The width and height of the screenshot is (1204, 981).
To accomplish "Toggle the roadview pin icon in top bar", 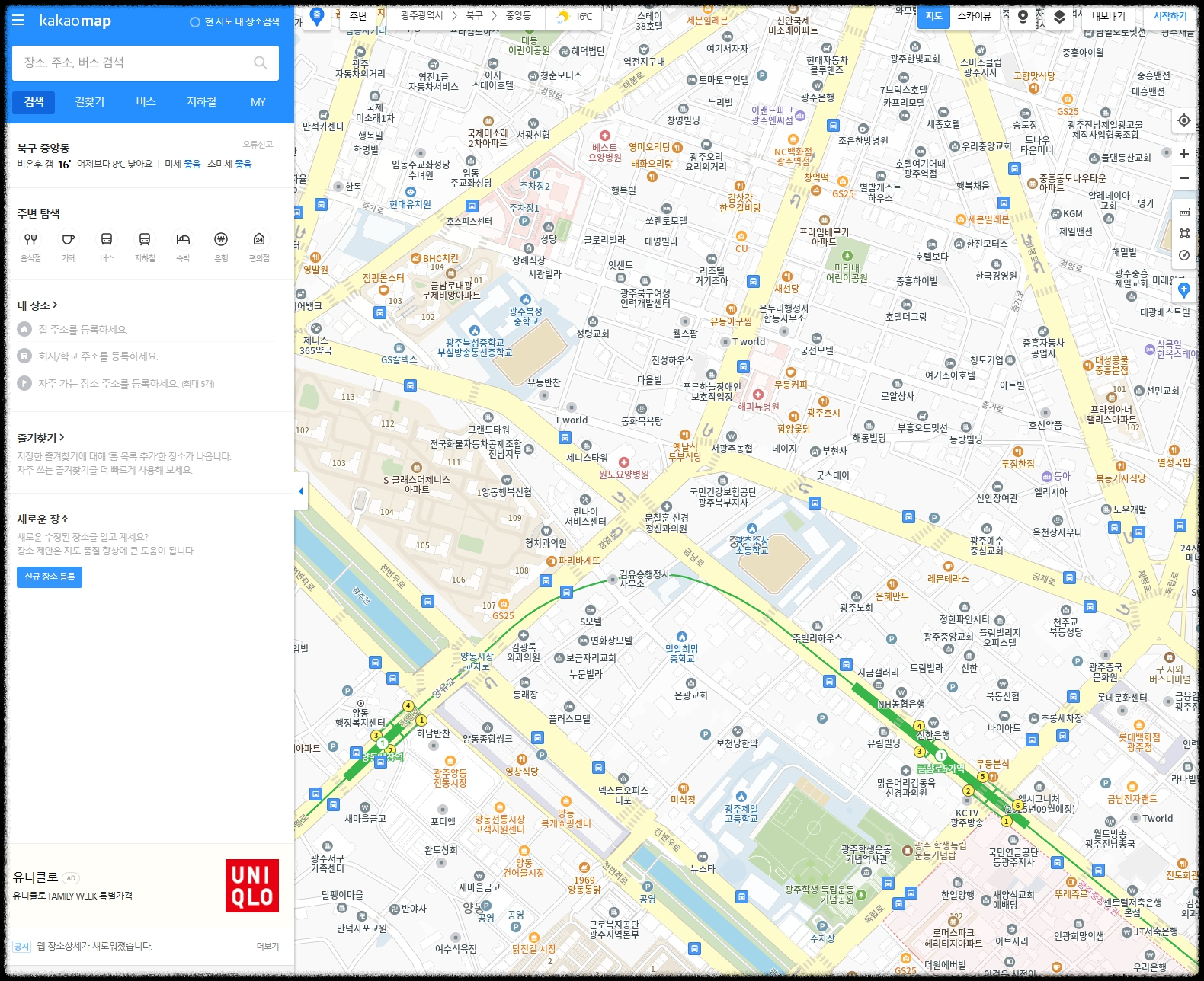I will (1023, 16).
